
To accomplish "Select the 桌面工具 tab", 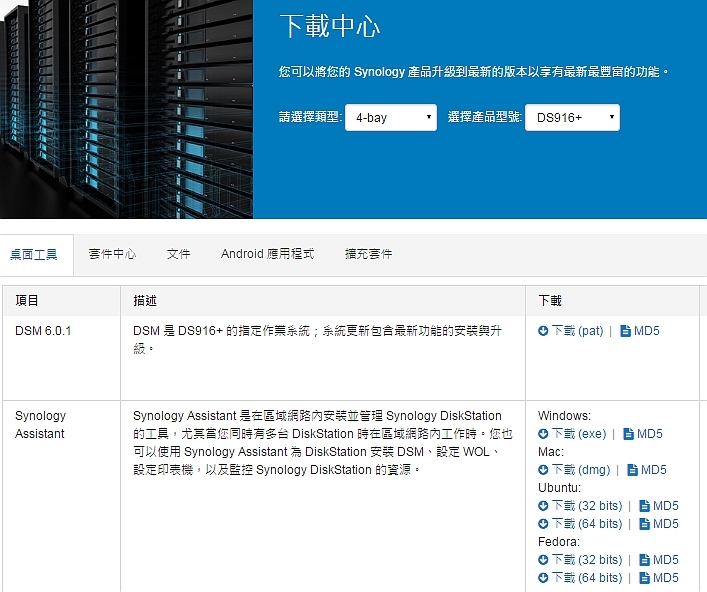I will [34, 254].
